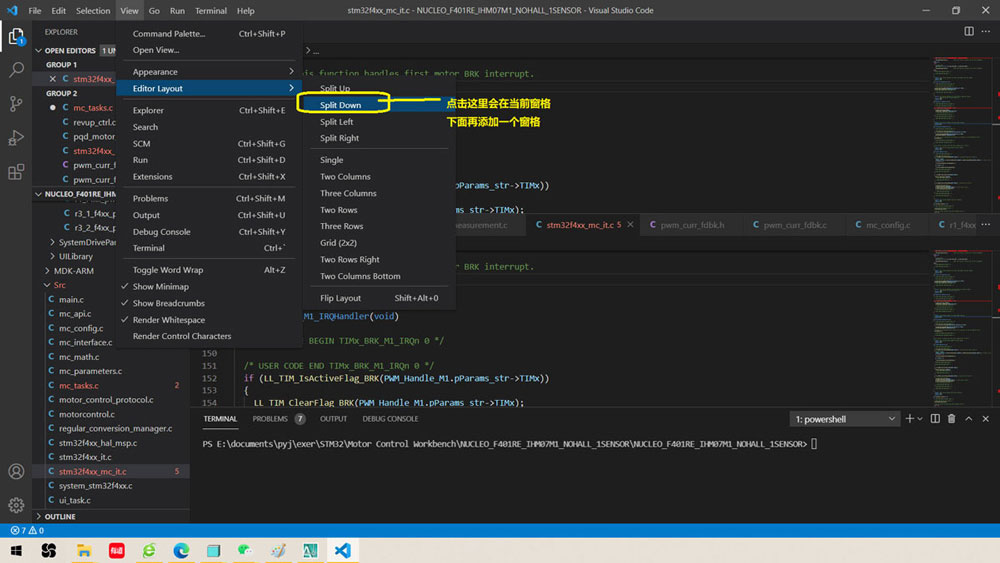Open the File menu
This screenshot has height=563, width=1000.
(35, 10)
